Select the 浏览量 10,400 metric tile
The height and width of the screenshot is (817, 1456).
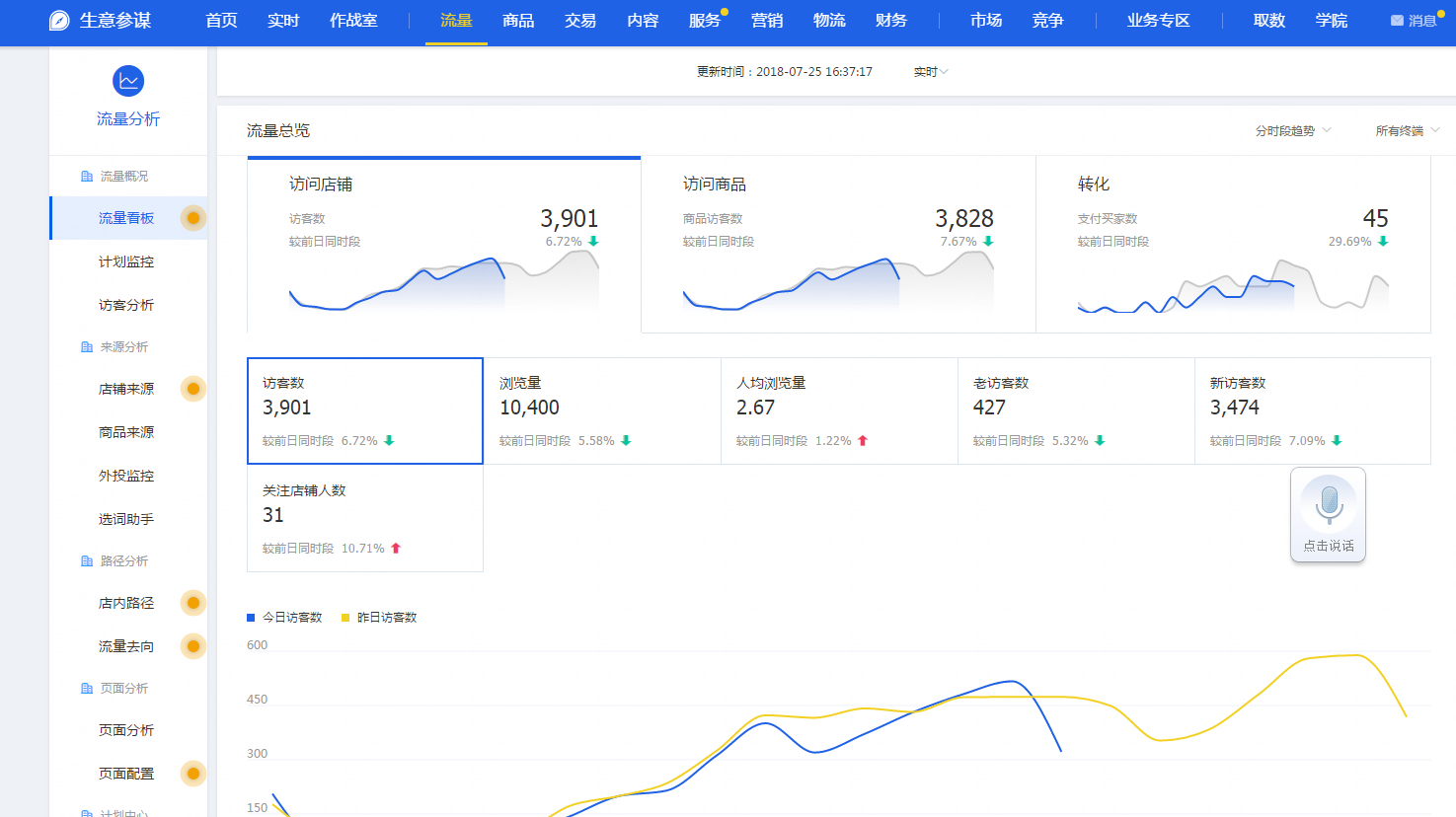pyautogui.click(x=602, y=410)
